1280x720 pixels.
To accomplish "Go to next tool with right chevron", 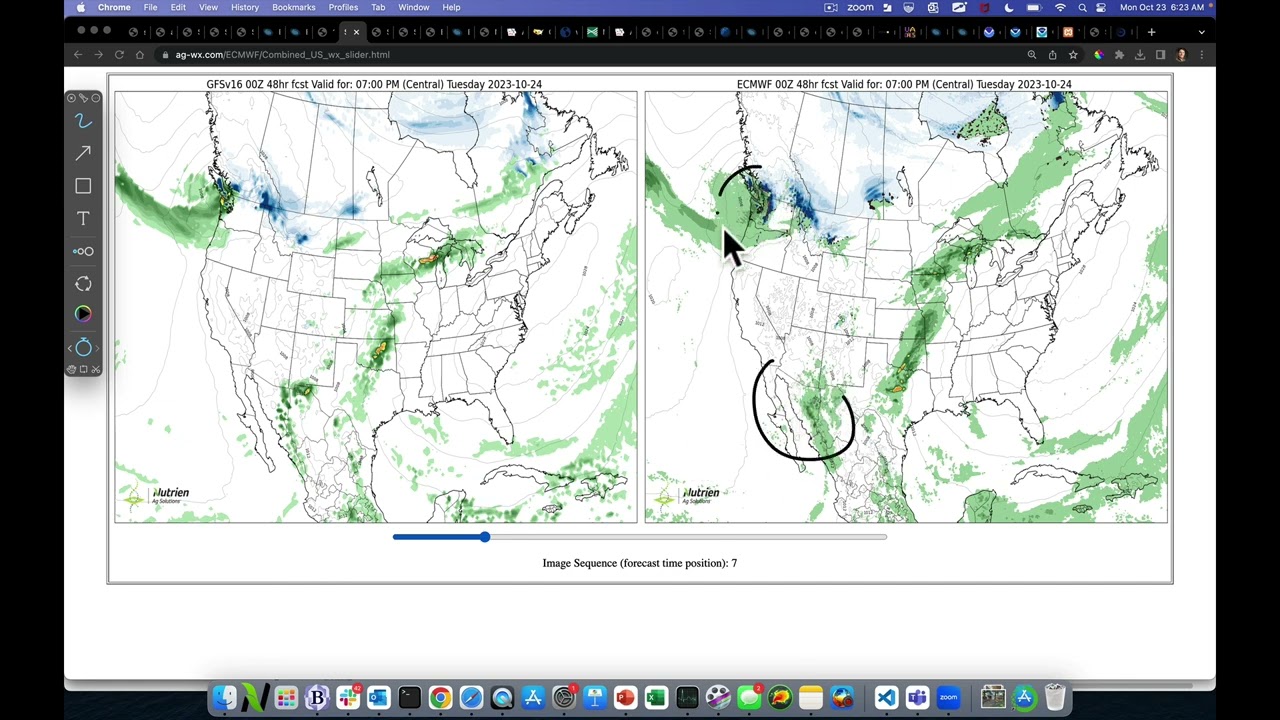I will 97,348.
